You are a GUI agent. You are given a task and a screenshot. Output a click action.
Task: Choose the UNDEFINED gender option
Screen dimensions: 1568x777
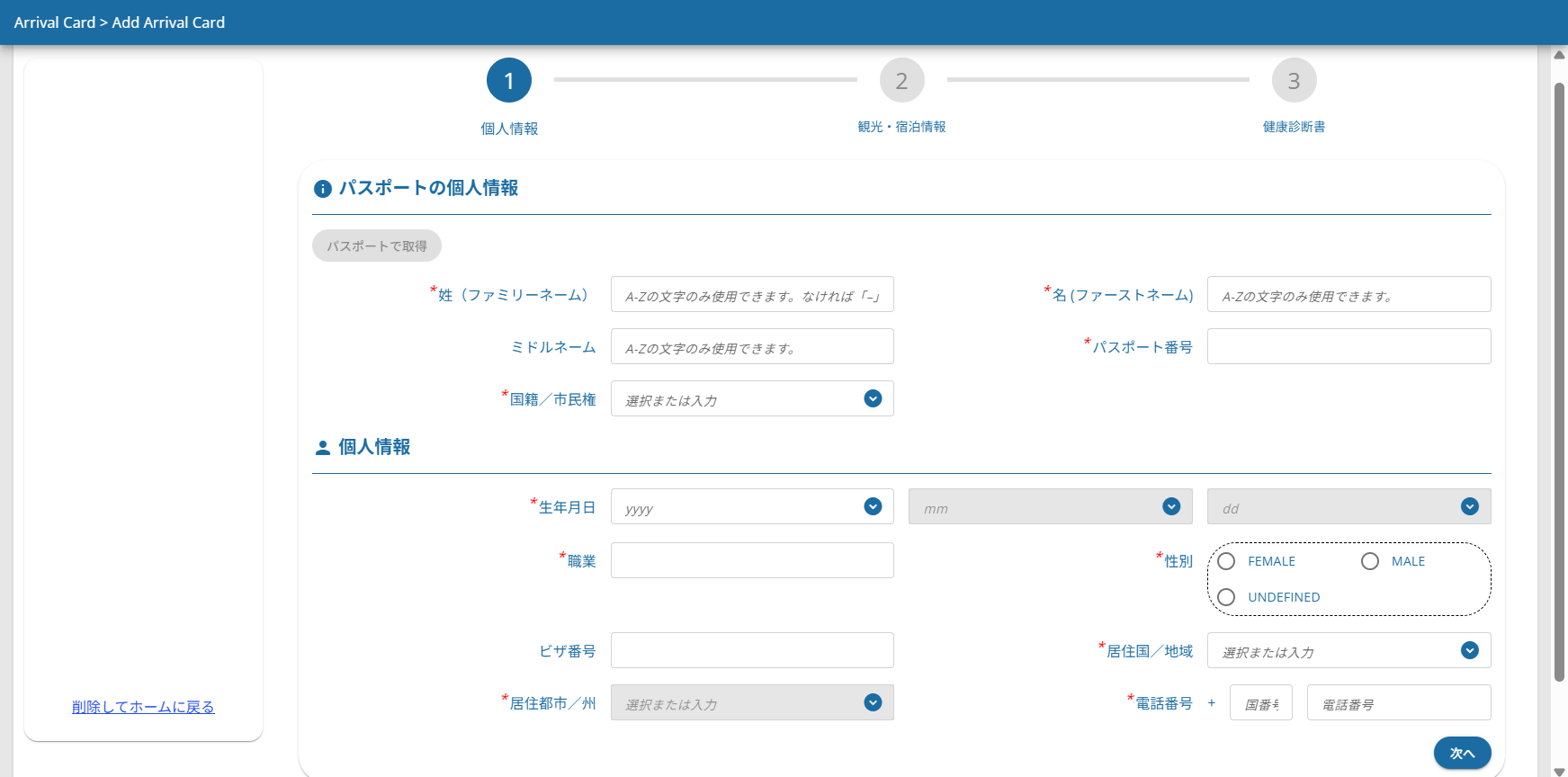(1226, 597)
